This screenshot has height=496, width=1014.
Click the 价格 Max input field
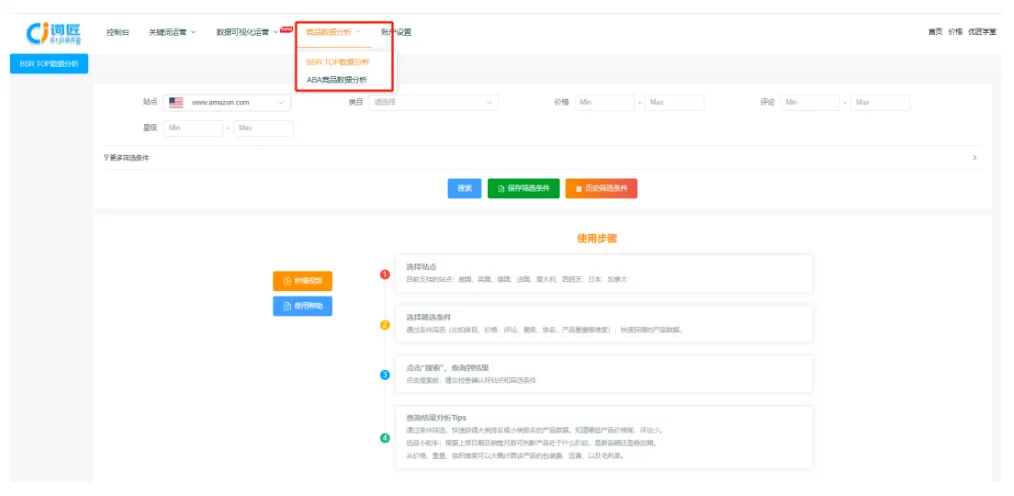click(x=674, y=102)
